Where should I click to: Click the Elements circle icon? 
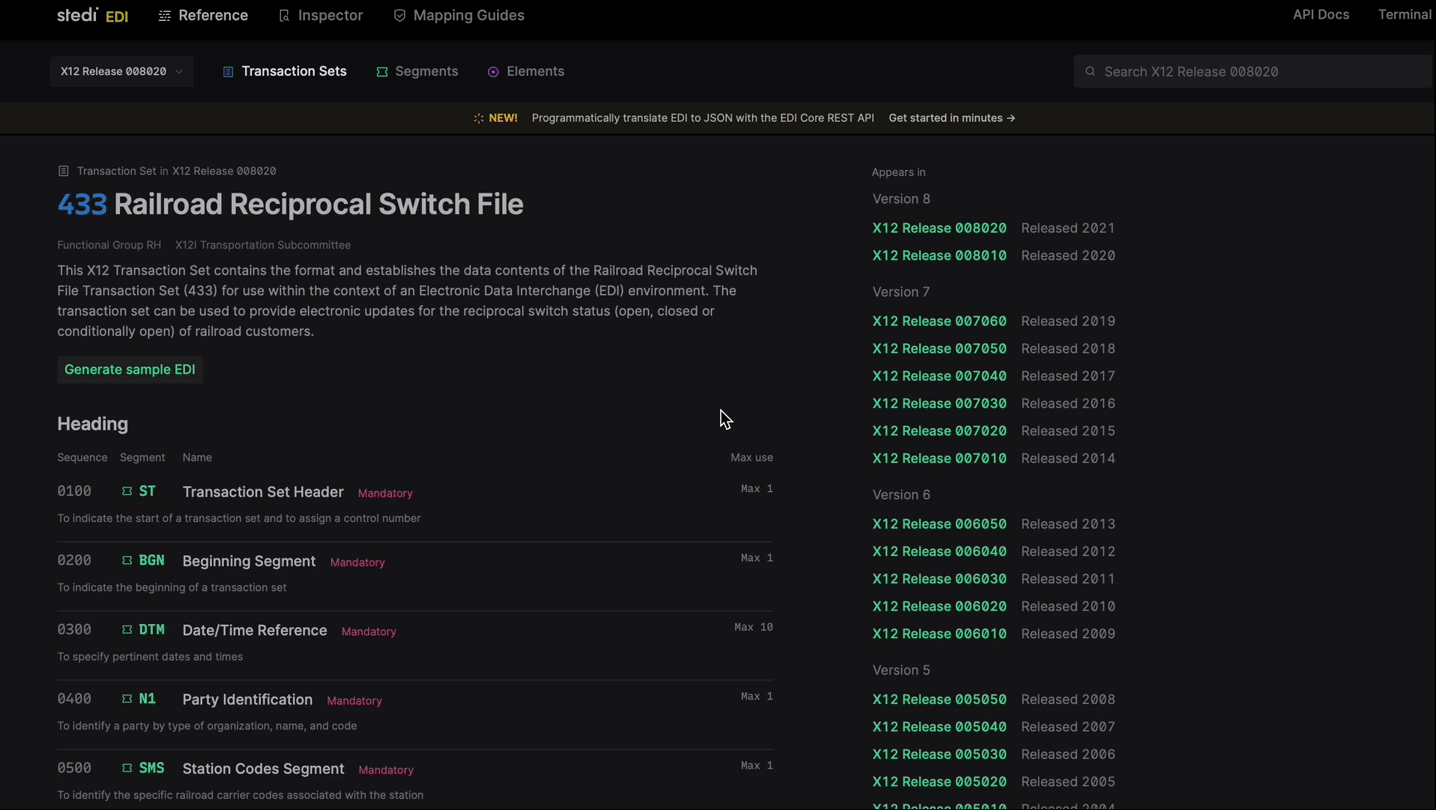493,72
